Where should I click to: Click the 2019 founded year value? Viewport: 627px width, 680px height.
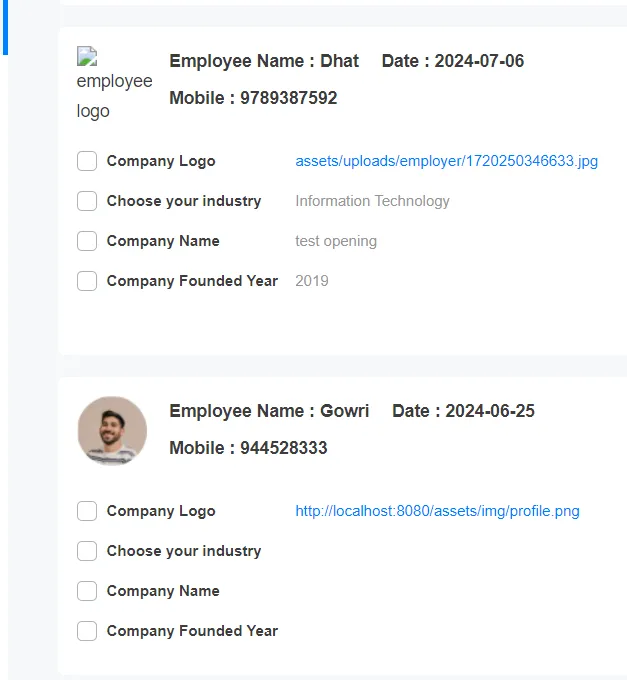(312, 281)
